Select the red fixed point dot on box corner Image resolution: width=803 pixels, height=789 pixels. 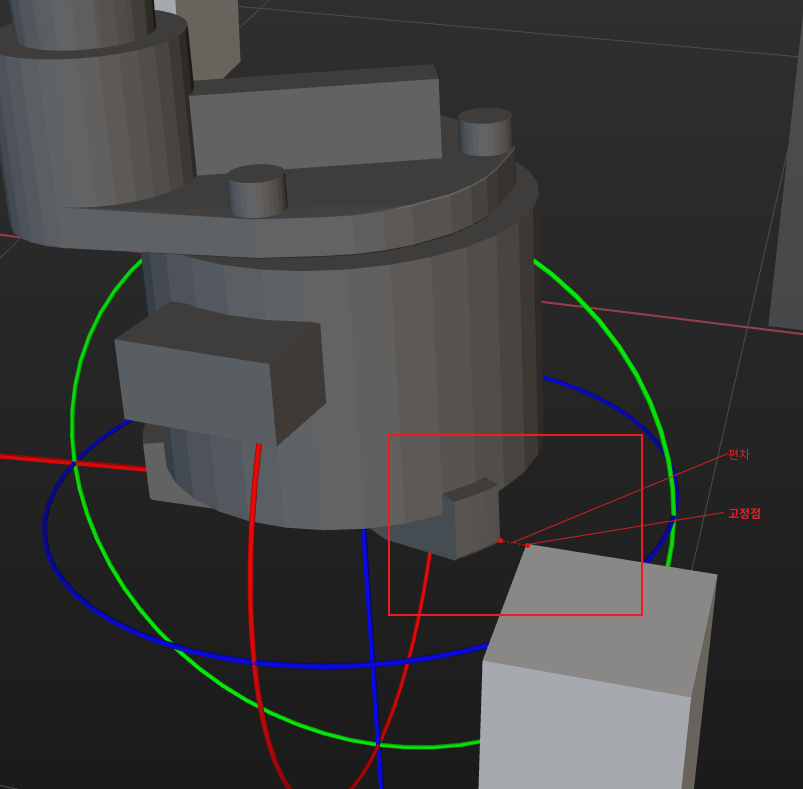[527, 545]
